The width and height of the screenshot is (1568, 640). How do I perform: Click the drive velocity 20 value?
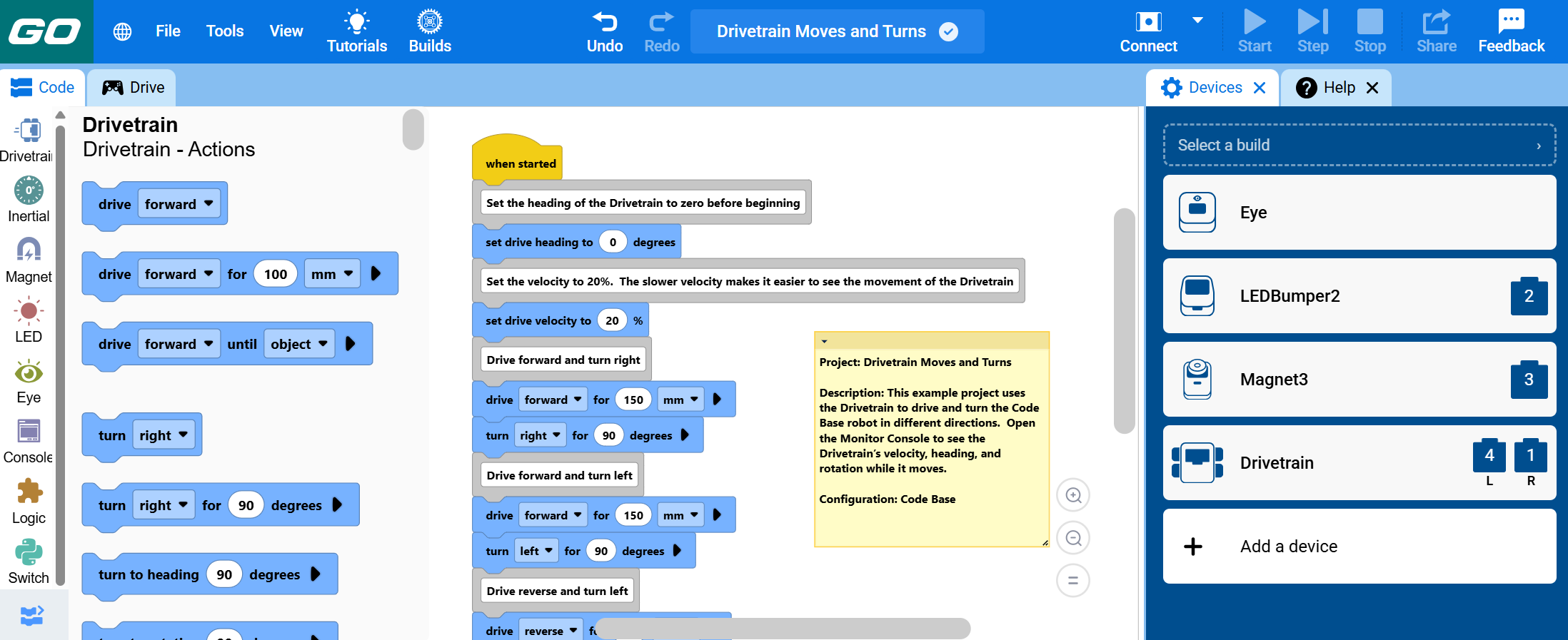pos(612,321)
